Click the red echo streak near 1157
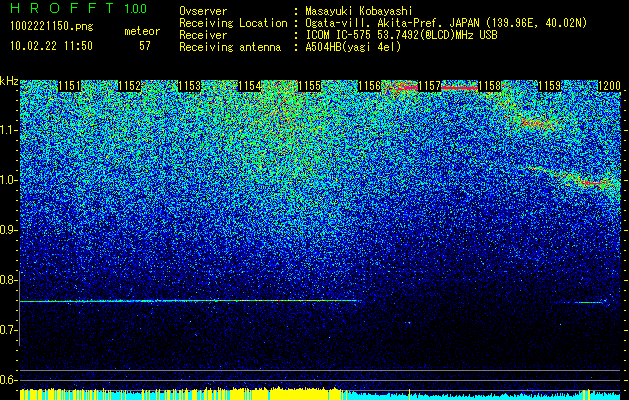 [x=459, y=87]
